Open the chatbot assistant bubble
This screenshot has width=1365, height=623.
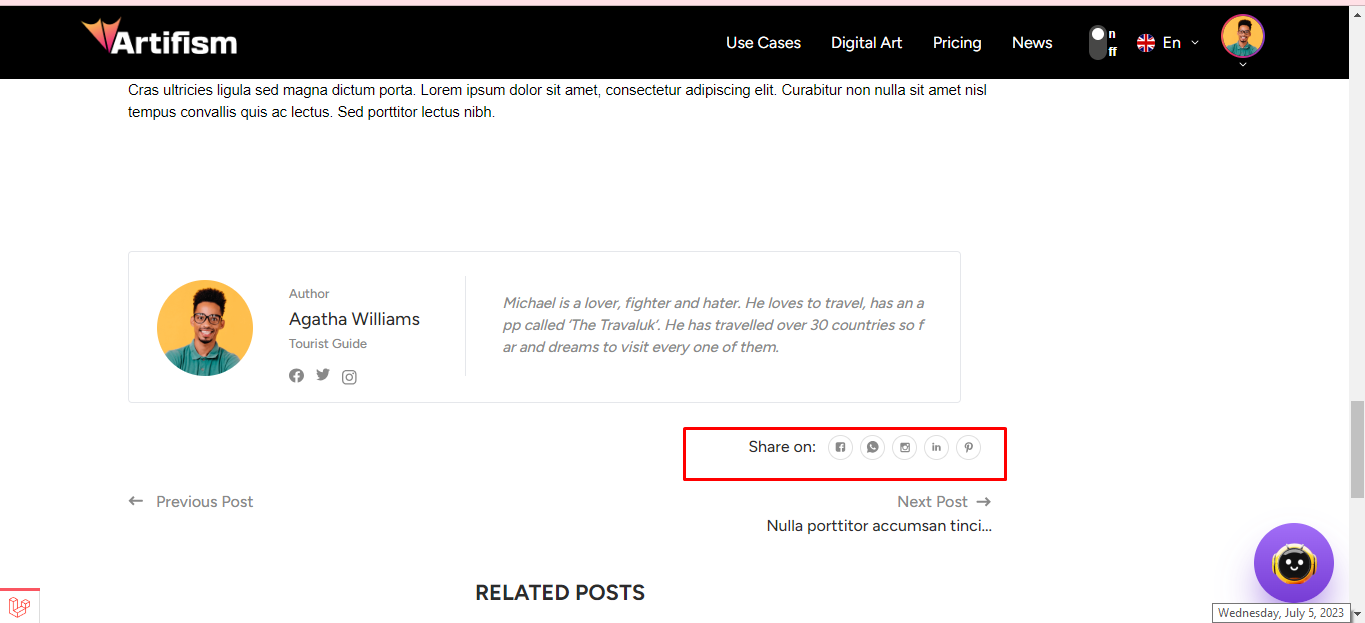point(1293,563)
